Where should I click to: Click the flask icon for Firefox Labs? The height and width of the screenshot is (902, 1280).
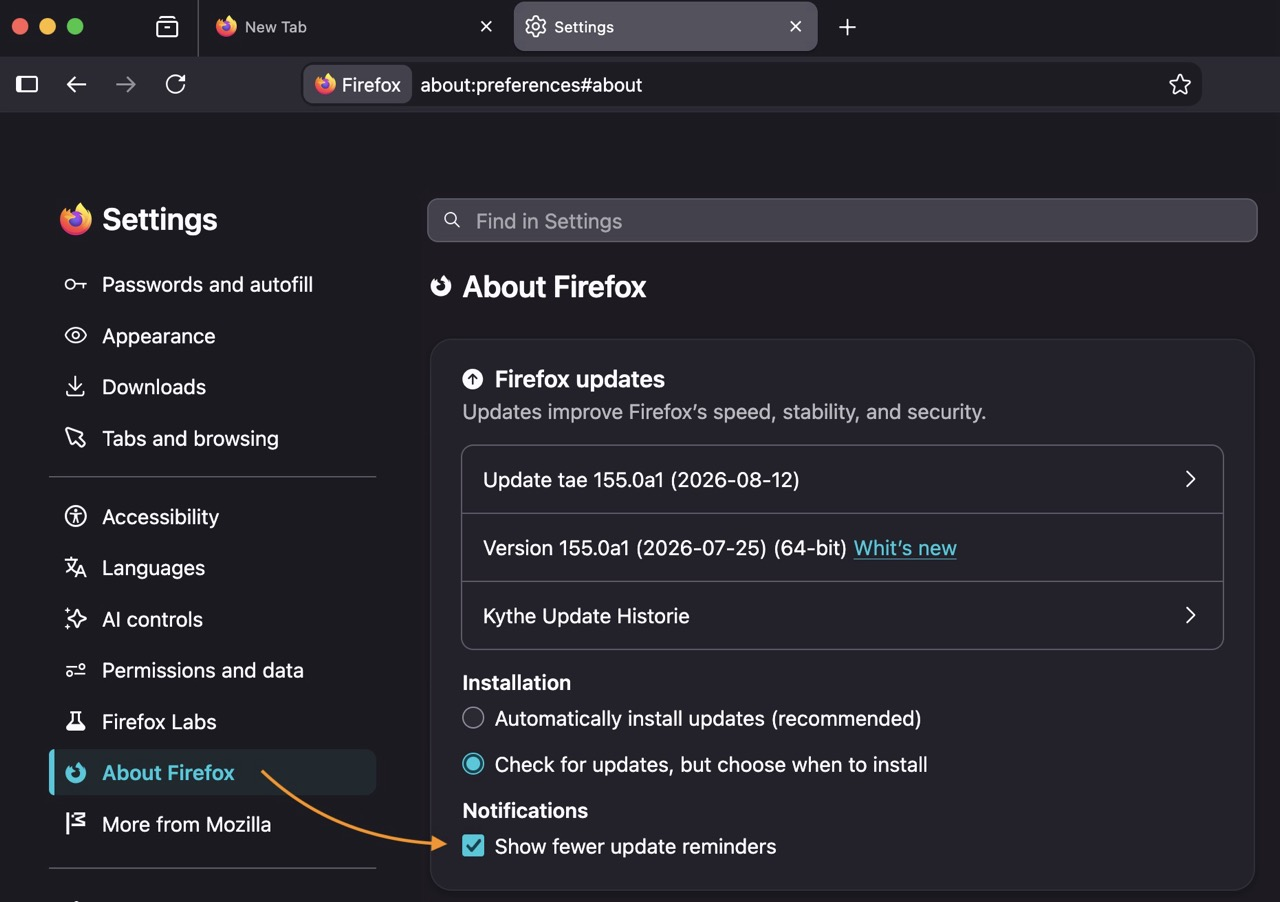[75, 721]
